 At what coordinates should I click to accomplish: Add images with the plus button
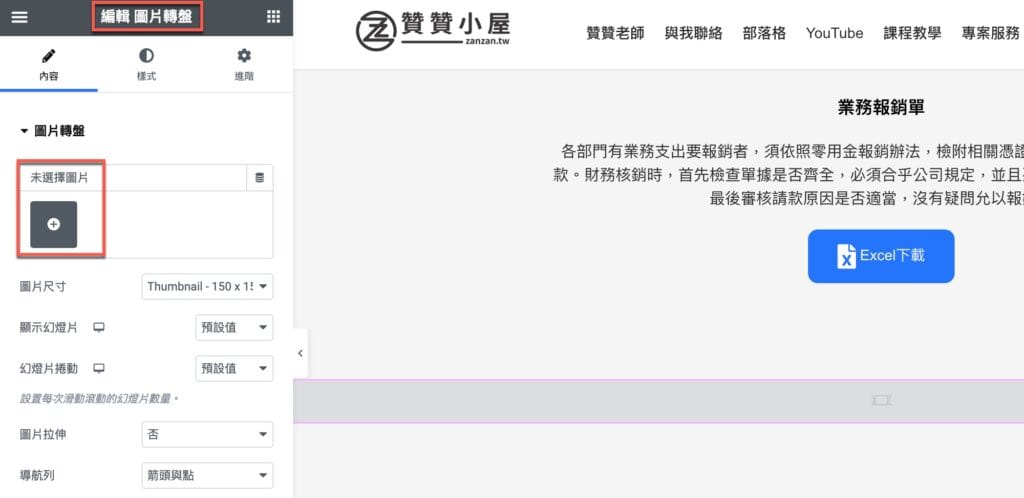(x=54, y=225)
